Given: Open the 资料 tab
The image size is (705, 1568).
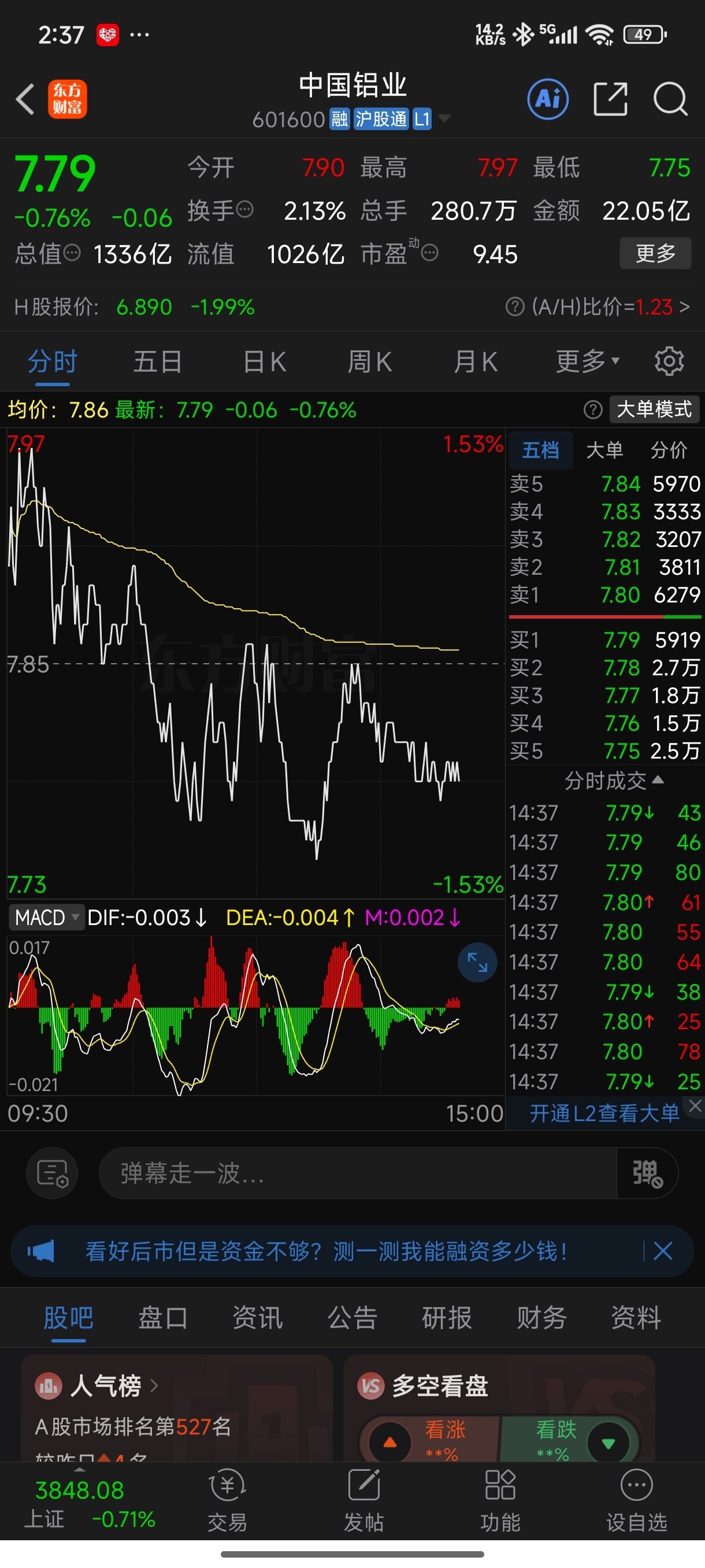Looking at the screenshot, I should [x=636, y=1318].
